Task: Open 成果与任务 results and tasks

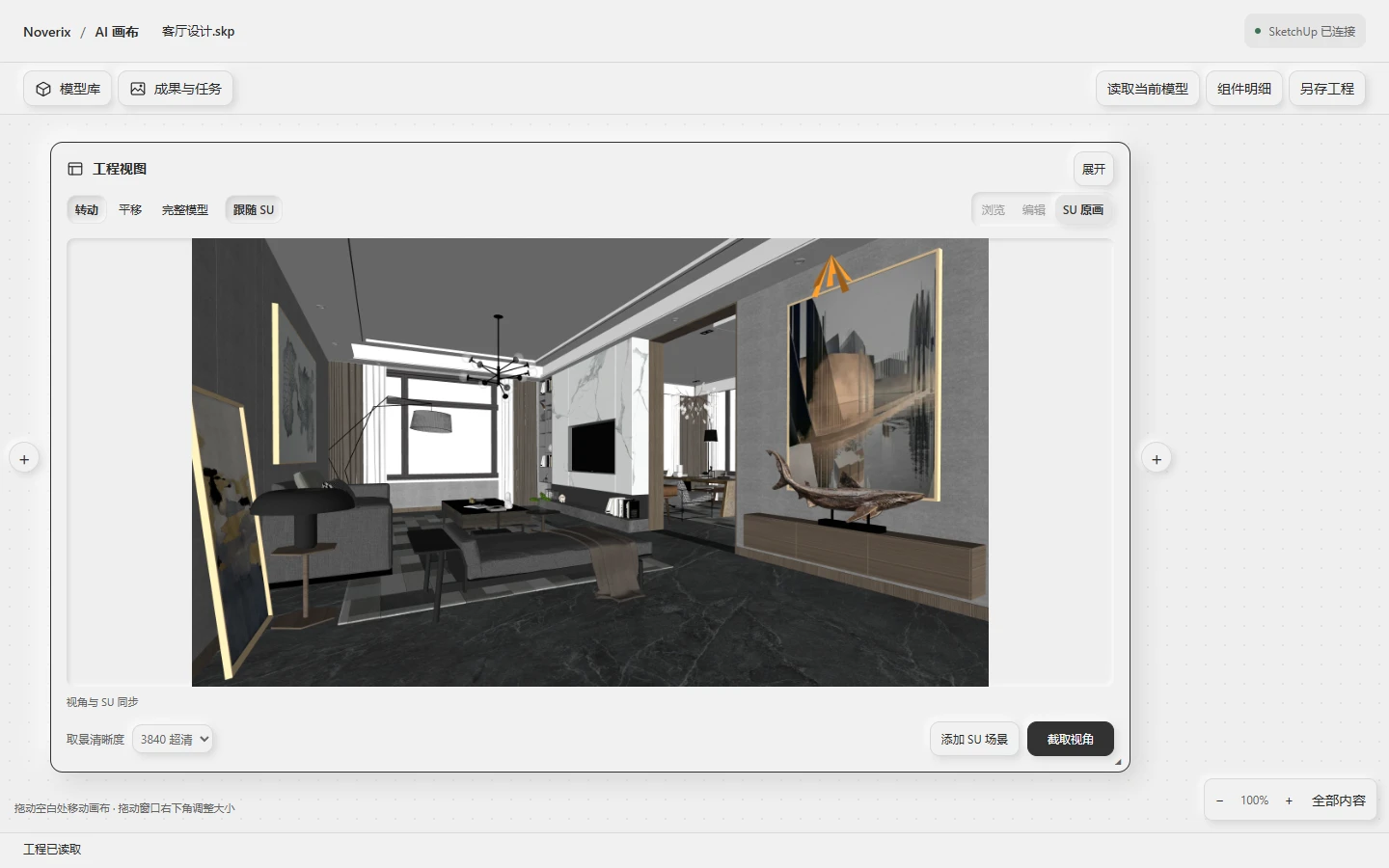Action: pyautogui.click(x=176, y=89)
